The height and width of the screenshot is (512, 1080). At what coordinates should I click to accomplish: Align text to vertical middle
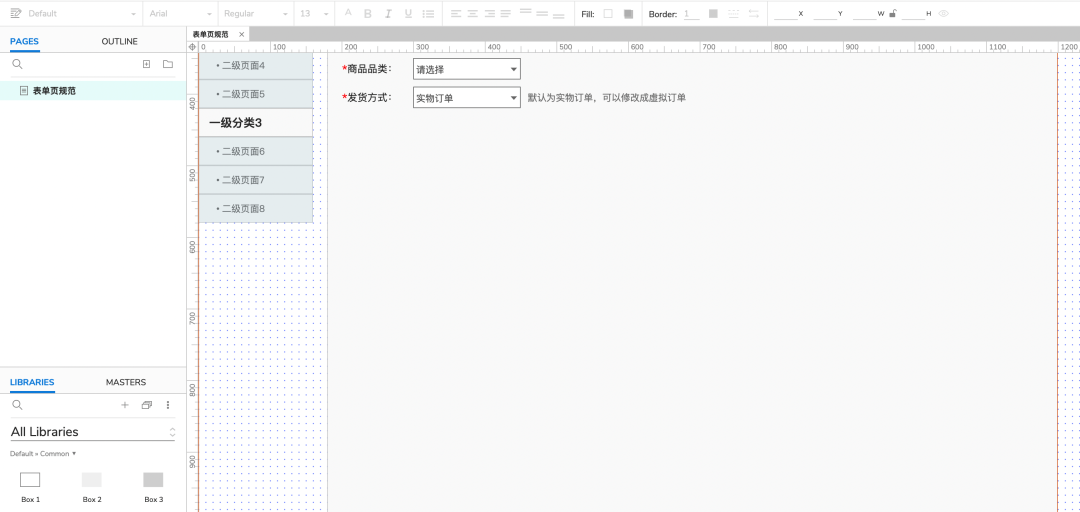coord(542,14)
